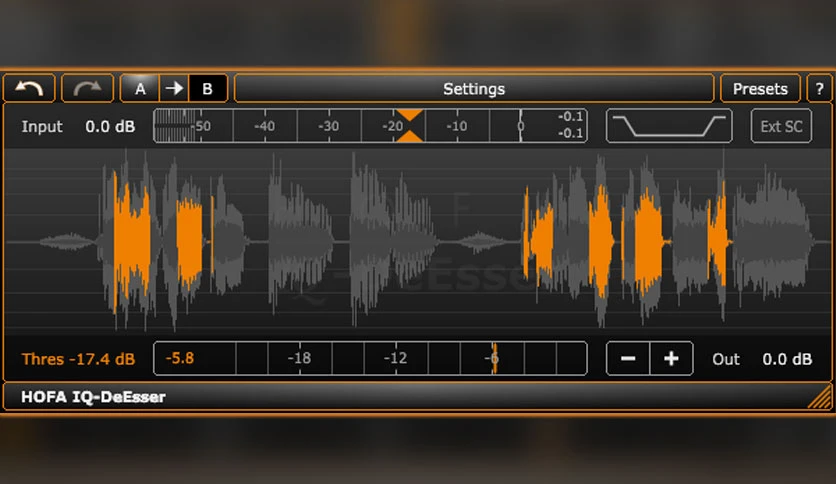This screenshot has height=484, width=836.
Task: Click the filter curve shape display
Action: click(x=669, y=126)
